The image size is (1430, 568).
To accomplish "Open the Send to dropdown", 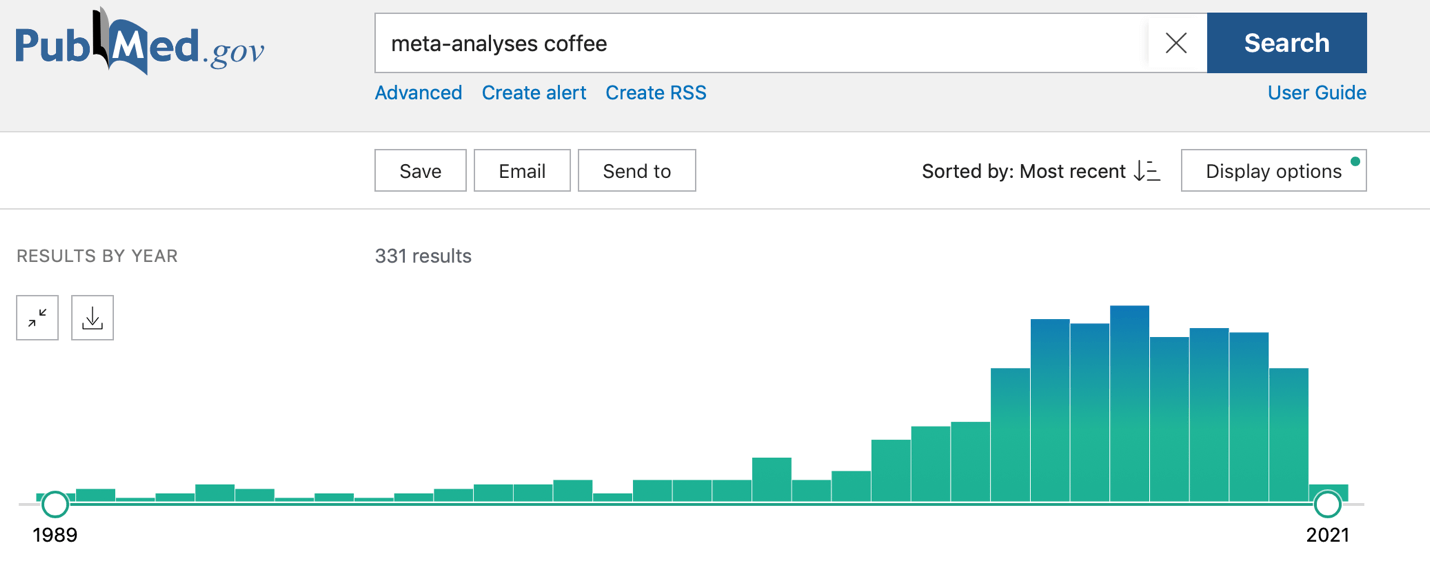I will pyautogui.click(x=637, y=171).
